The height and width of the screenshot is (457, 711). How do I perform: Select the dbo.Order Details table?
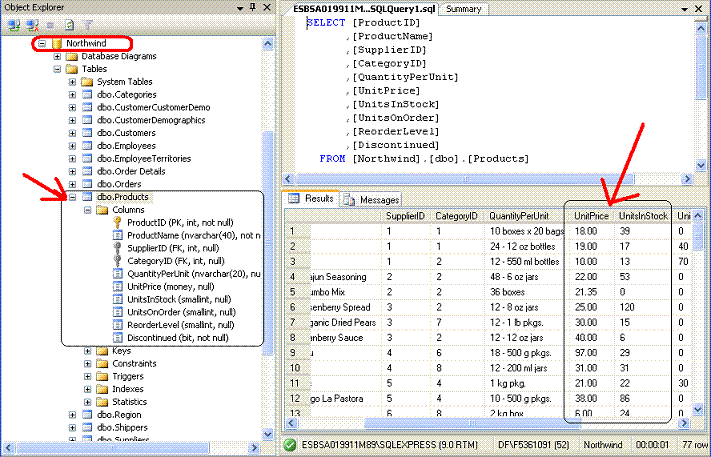point(131,171)
